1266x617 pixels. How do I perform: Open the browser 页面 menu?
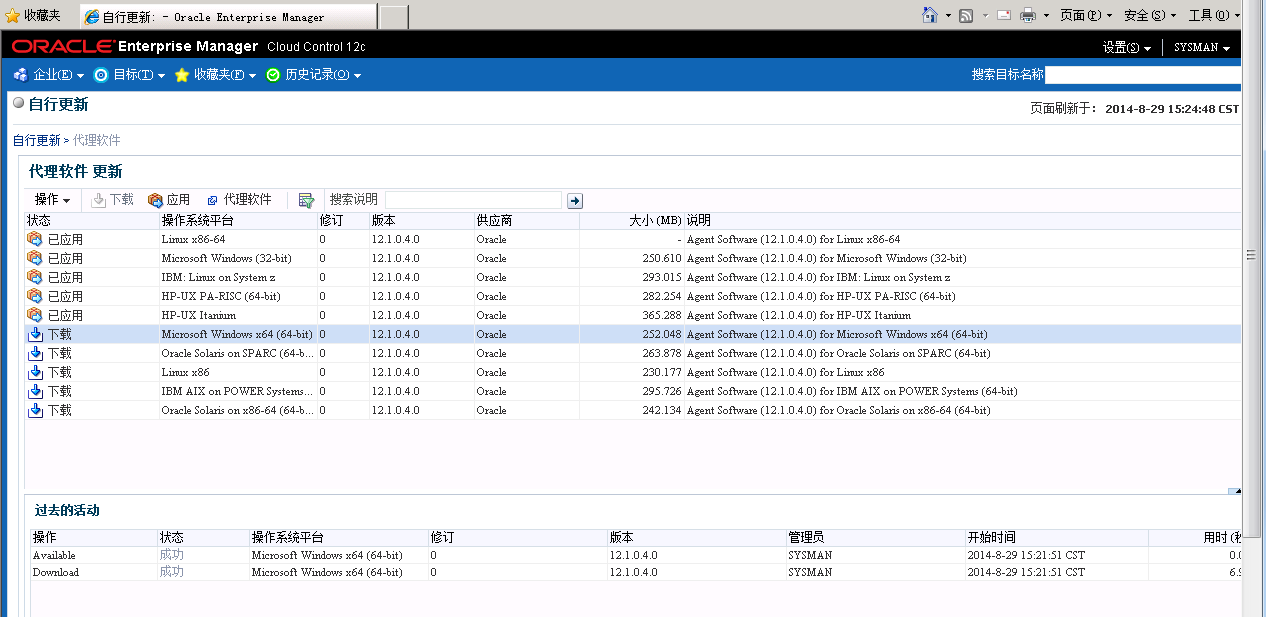[1086, 15]
